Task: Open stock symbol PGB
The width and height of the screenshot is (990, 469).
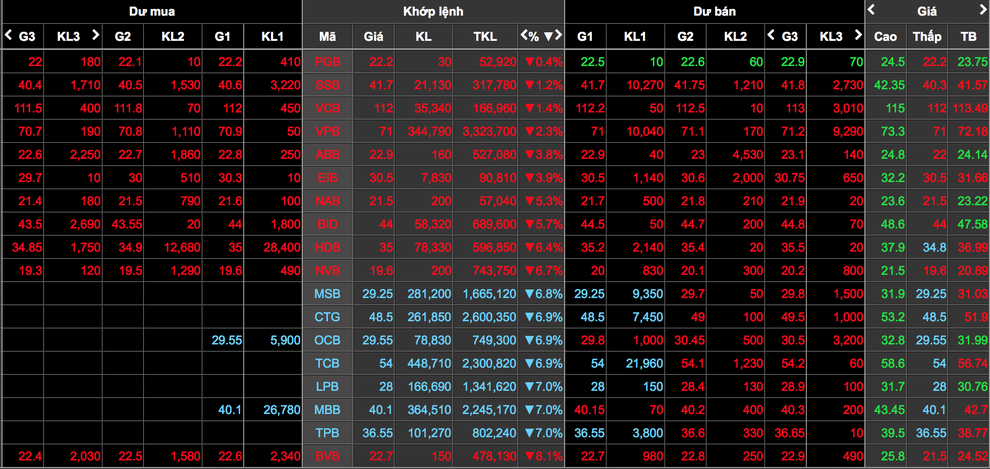Action: (x=327, y=61)
